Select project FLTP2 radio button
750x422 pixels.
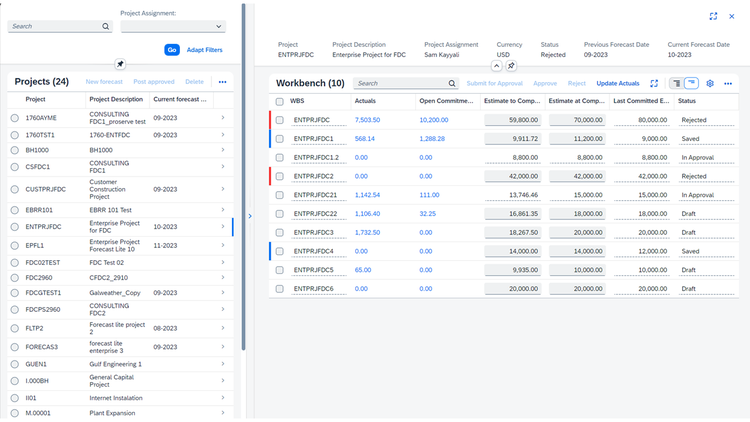pos(15,328)
